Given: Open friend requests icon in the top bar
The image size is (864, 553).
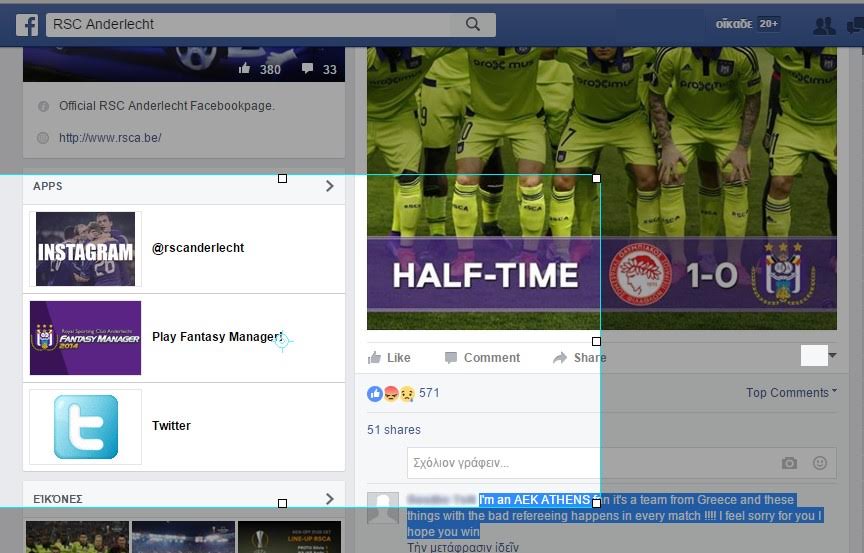Looking at the screenshot, I should 824,25.
